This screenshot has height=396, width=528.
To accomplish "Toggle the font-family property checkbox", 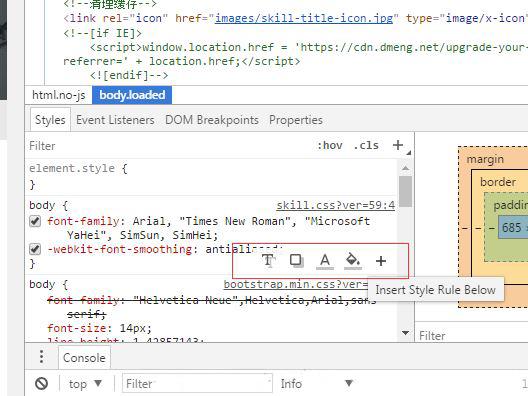I will pyautogui.click(x=35, y=222).
